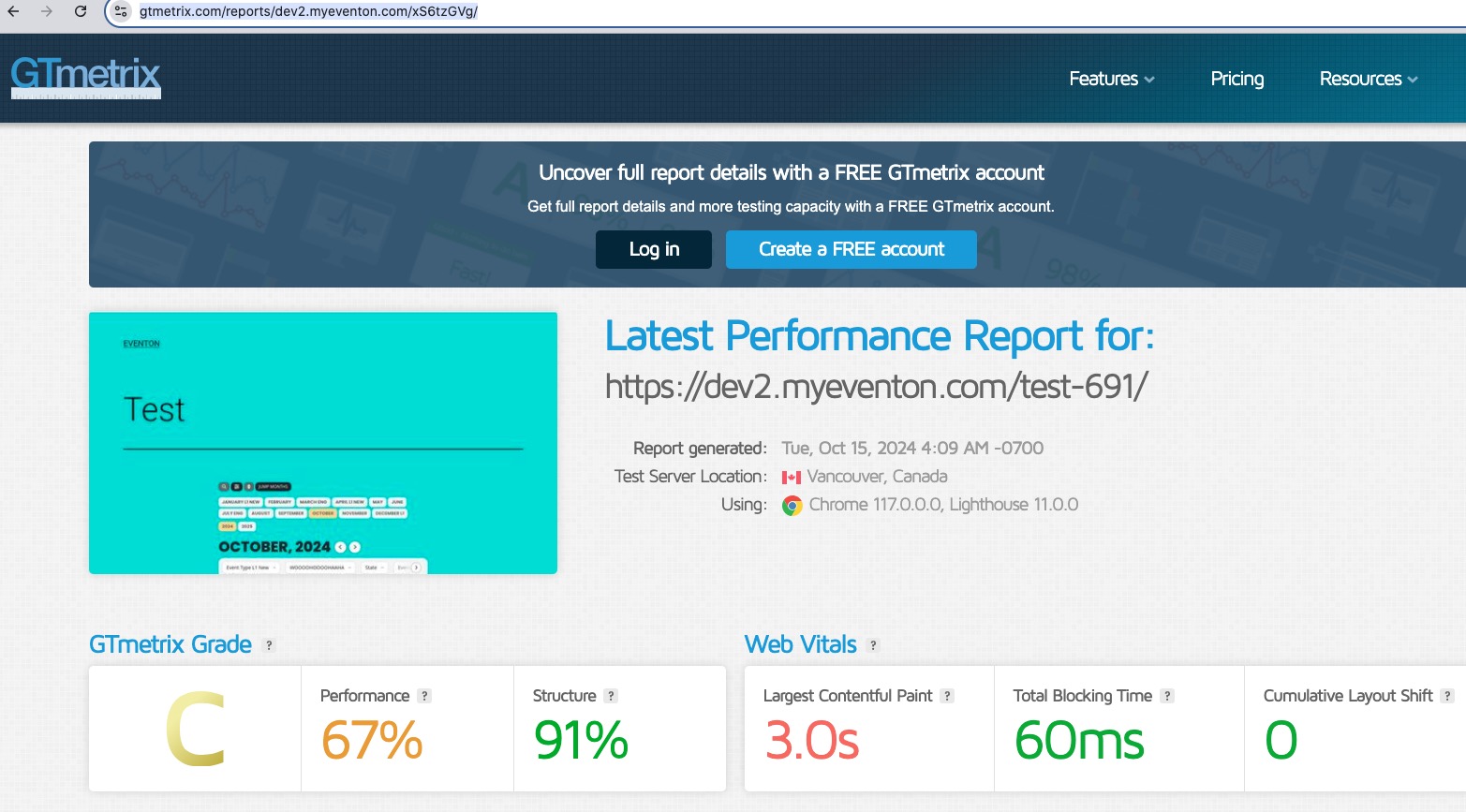Click the banner subtitle about more testing capacity

[791, 206]
